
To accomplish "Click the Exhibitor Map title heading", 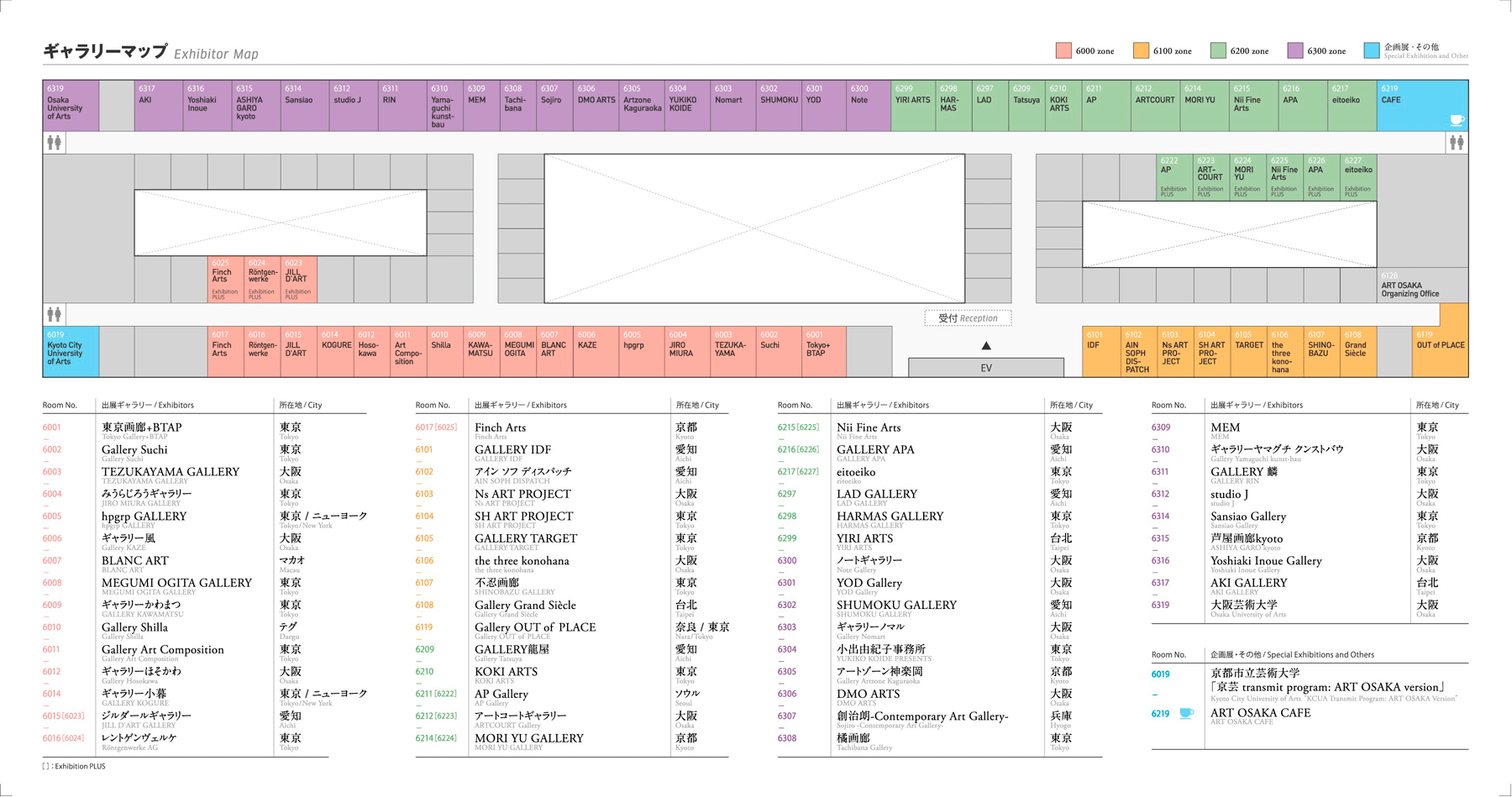I will point(151,52).
